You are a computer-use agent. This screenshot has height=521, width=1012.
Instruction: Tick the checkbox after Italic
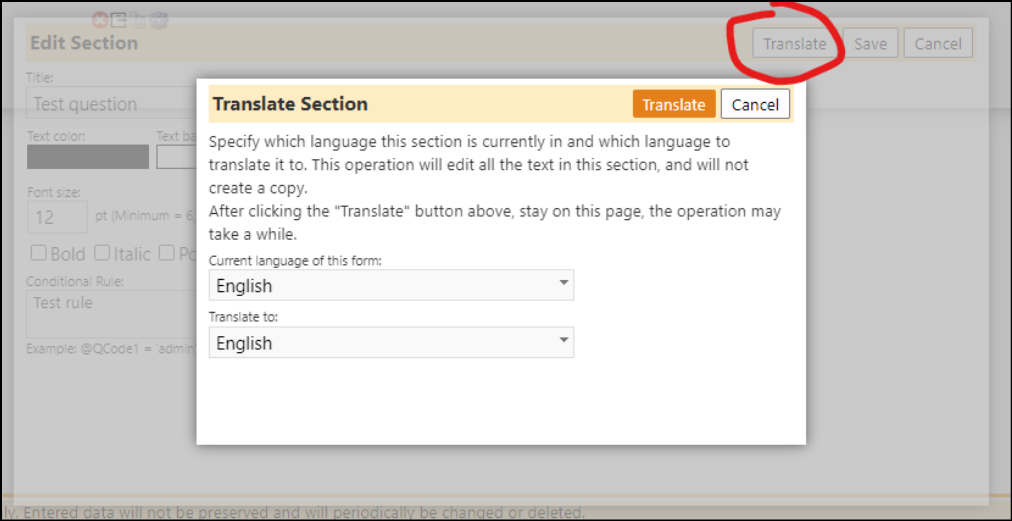coord(167,253)
